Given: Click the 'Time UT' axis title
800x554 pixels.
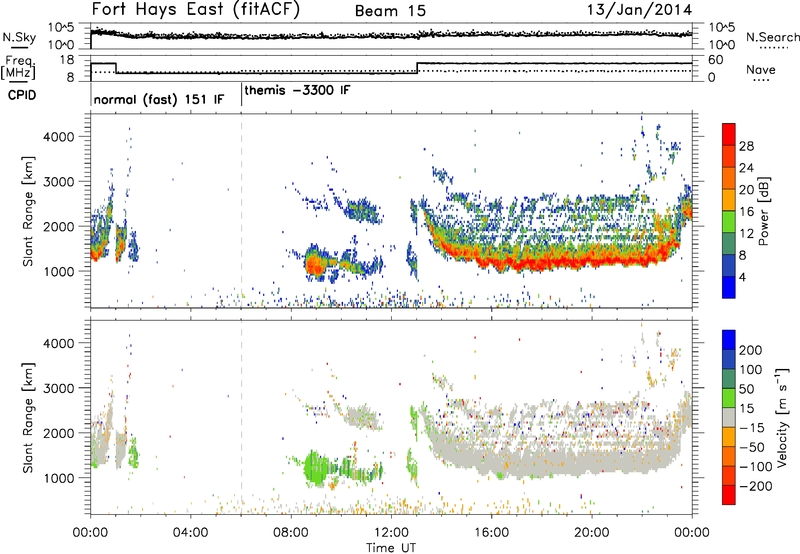Looking at the screenshot, I should click(x=391, y=548).
